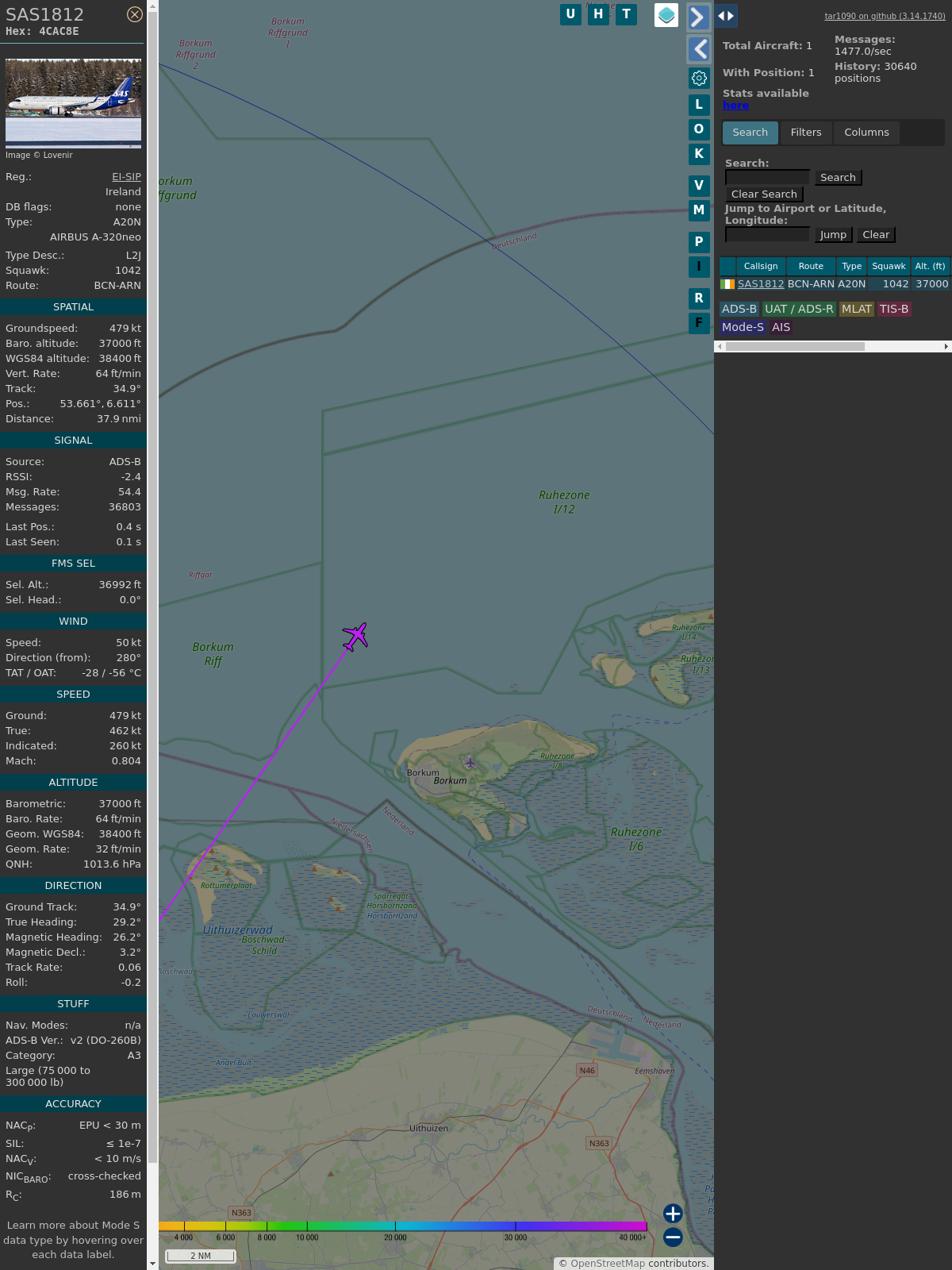Click the OpenStreetMap attribution link
This screenshot has width=952, height=1270.
point(607,1264)
